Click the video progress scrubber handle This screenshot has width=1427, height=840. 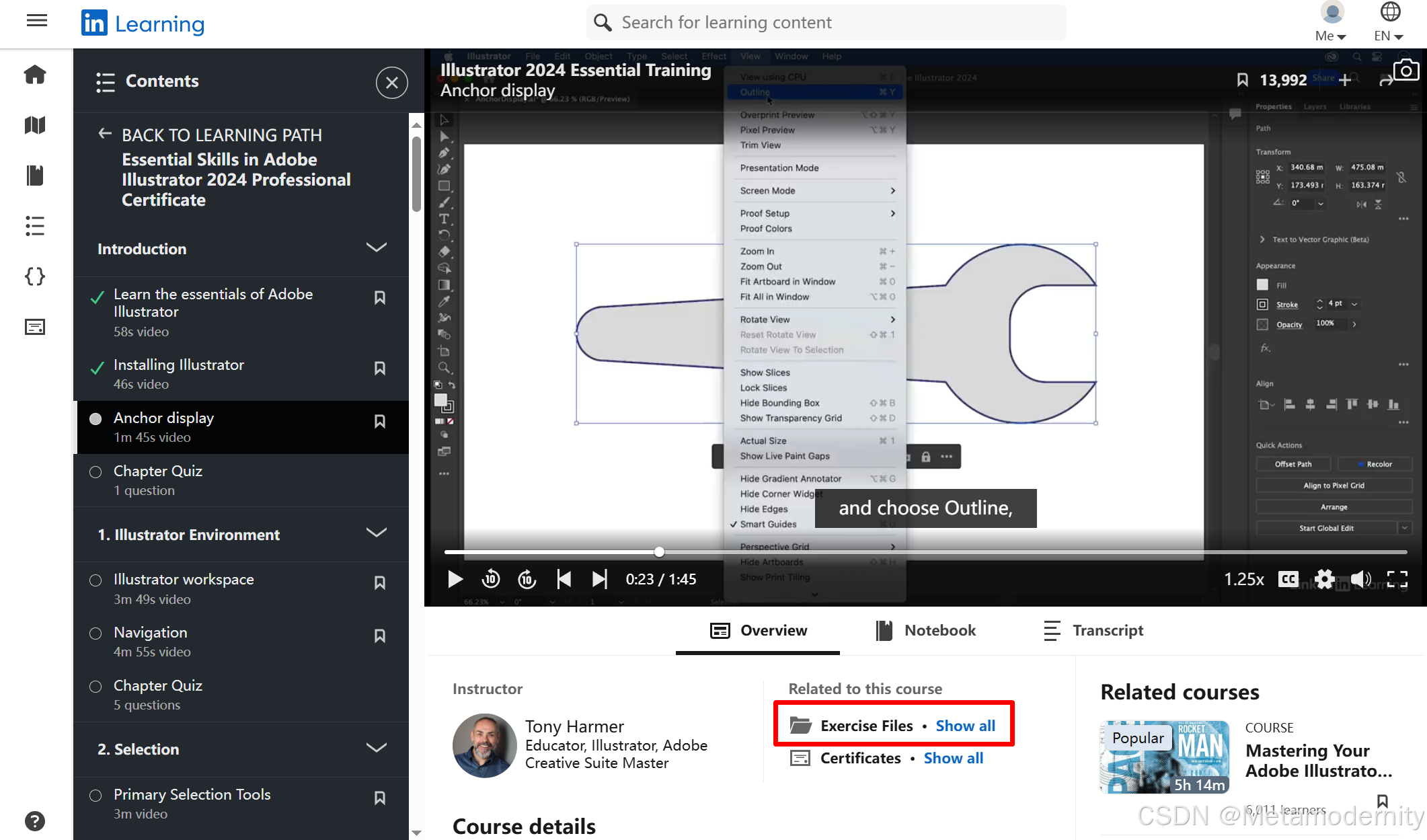point(660,552)
